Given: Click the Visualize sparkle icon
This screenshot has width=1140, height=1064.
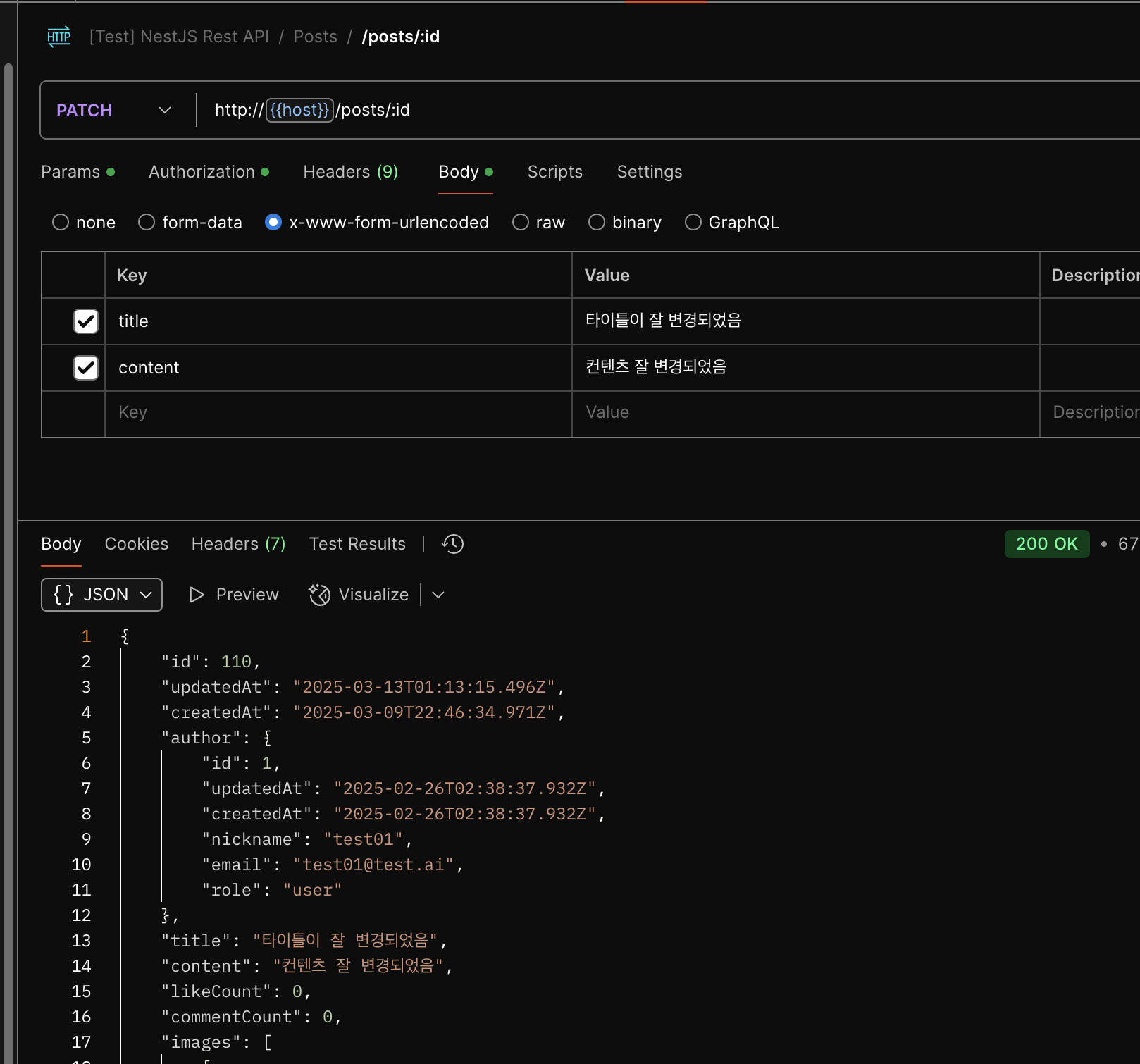Looking at the screenshot, I should click(319, 595).
